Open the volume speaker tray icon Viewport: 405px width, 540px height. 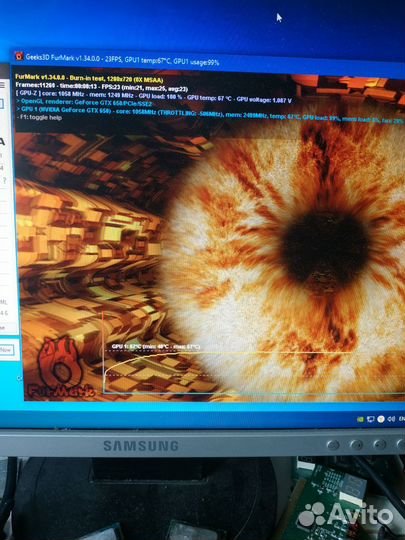click(391, 419)
